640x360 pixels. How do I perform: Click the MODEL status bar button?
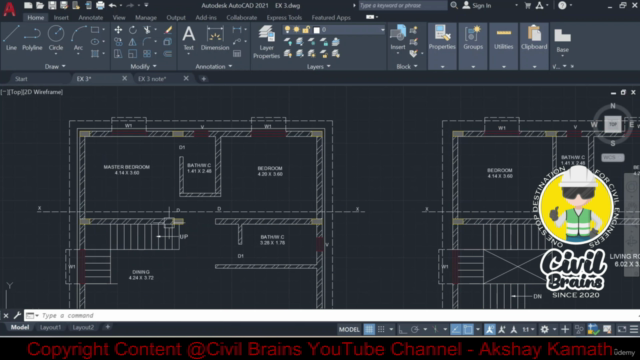(349, 329)
